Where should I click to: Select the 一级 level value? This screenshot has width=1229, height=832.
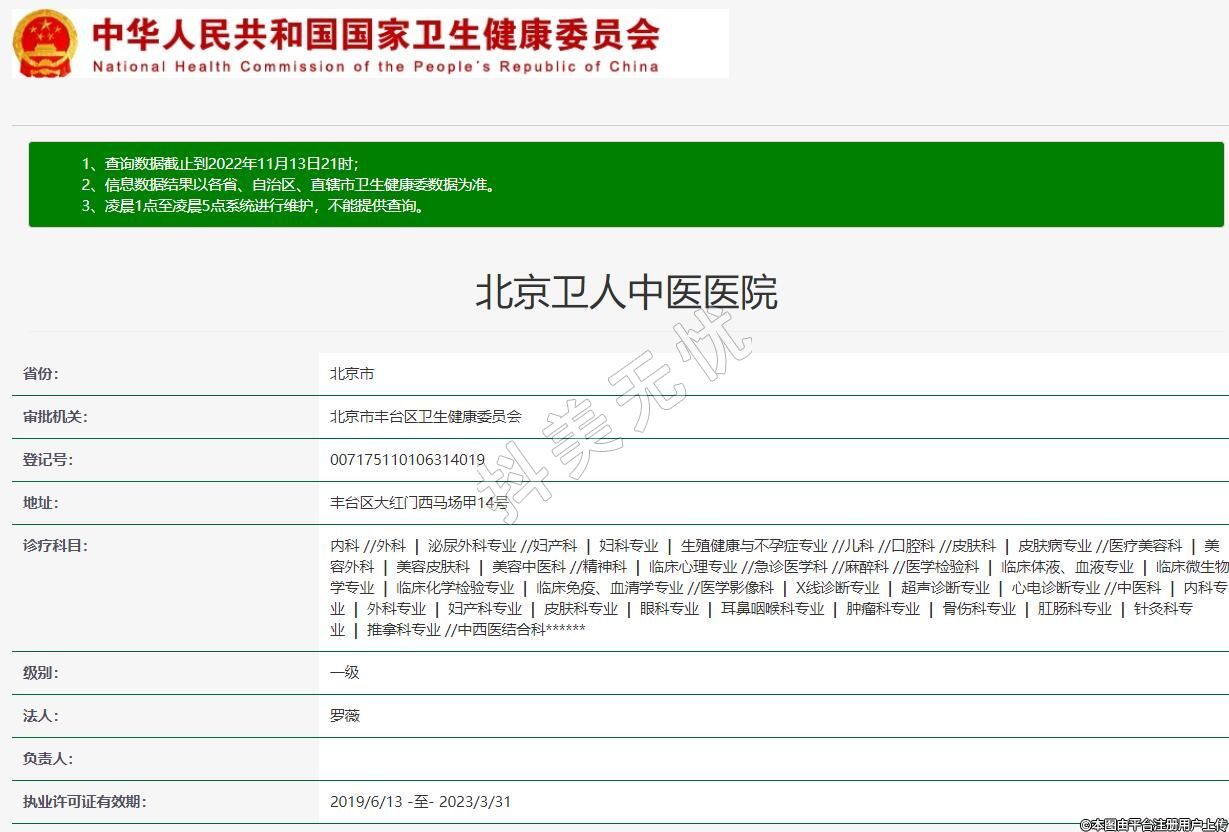point(344,673)
